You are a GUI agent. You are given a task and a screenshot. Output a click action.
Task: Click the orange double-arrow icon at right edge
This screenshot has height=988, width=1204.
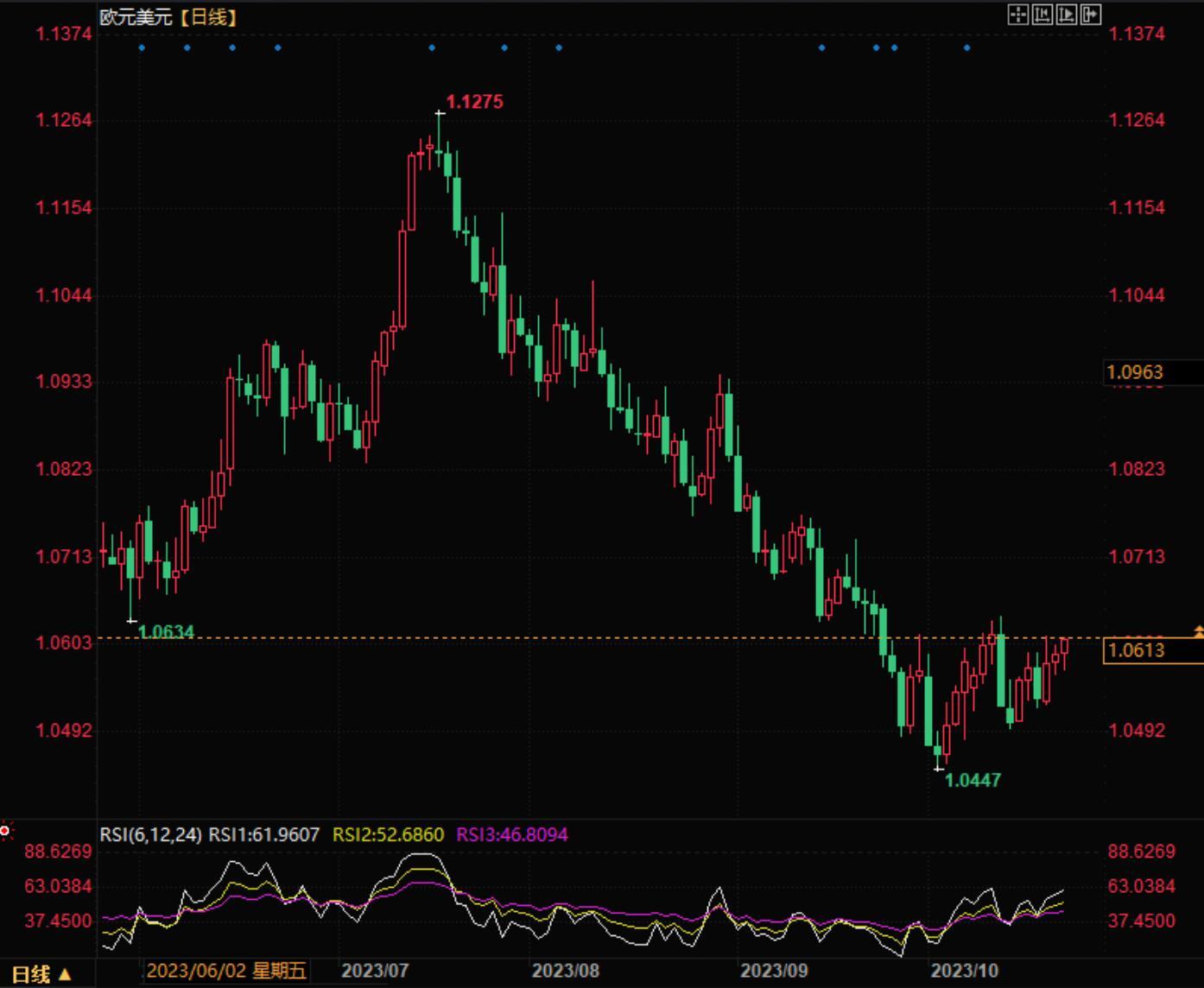[x=1198, y=632]
